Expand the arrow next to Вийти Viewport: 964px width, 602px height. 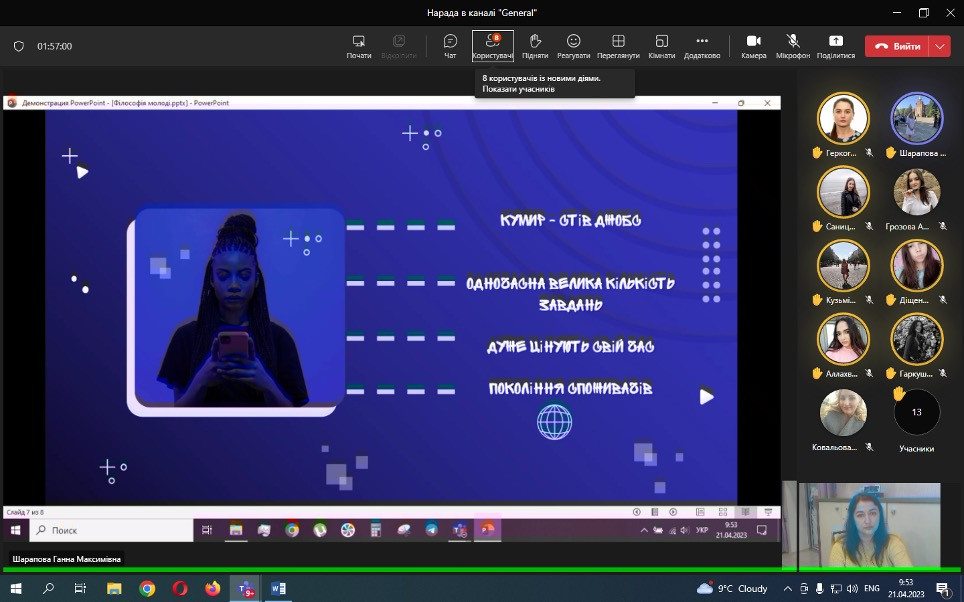(x=940, y=46)
